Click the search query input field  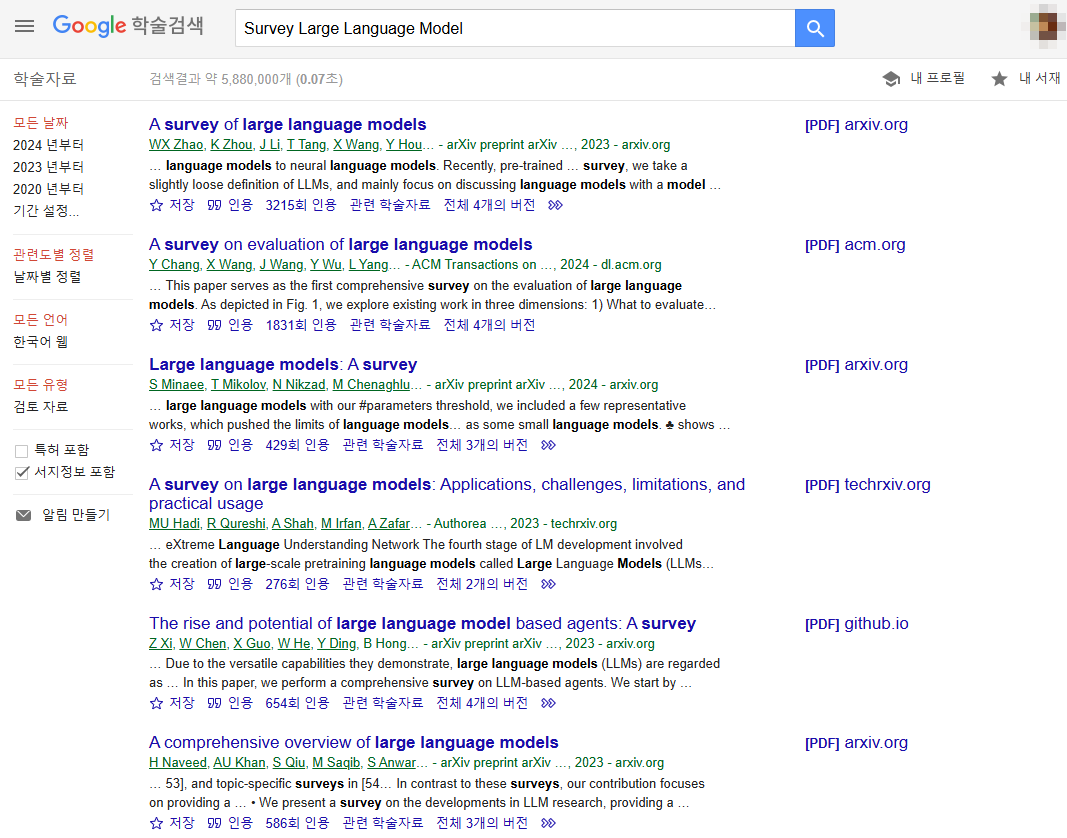tap(515, 28)
